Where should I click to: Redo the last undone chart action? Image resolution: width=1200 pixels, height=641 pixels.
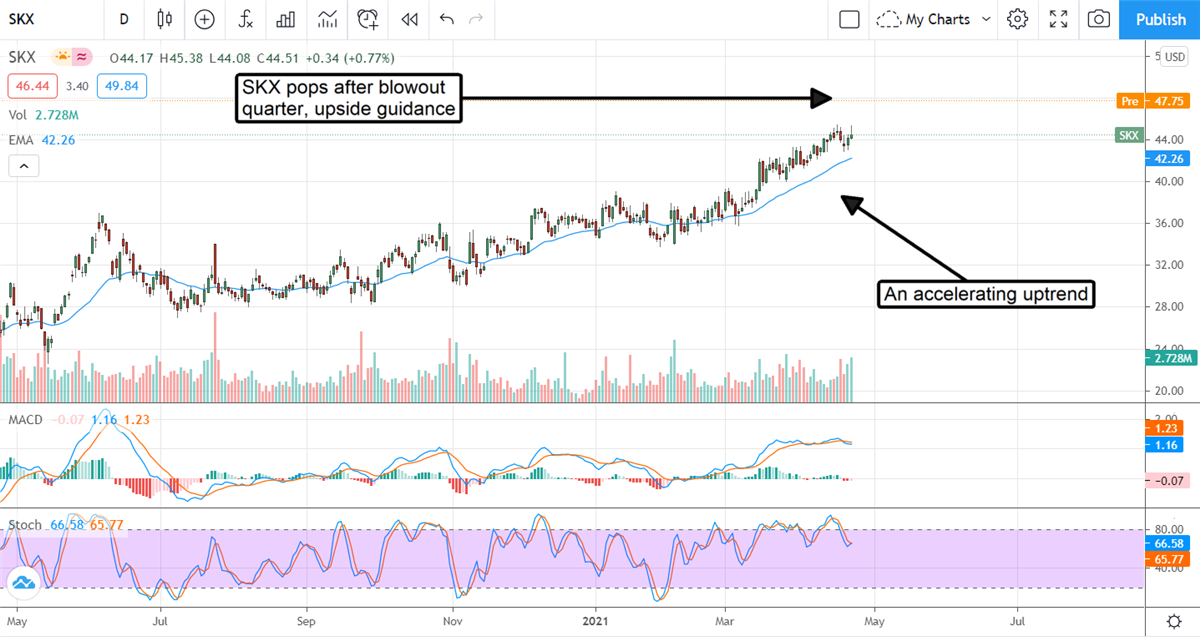(x=476, y=19)
